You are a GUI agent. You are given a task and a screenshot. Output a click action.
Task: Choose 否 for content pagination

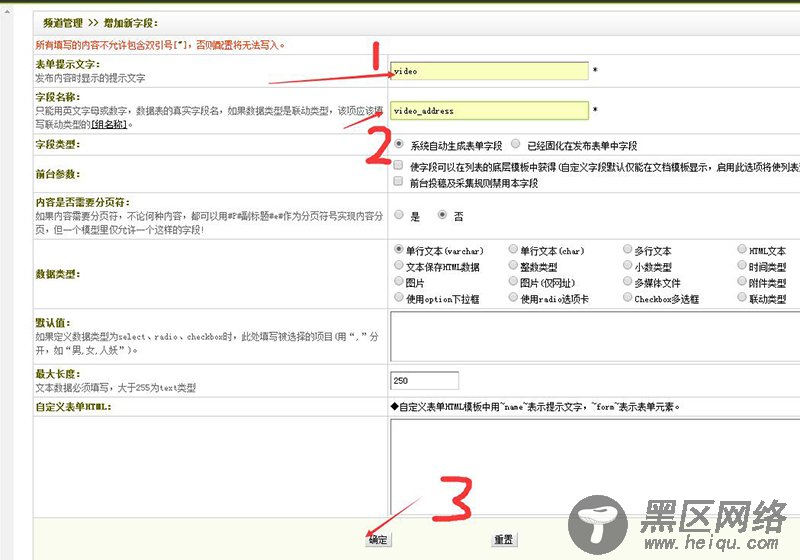pos(442,215)
